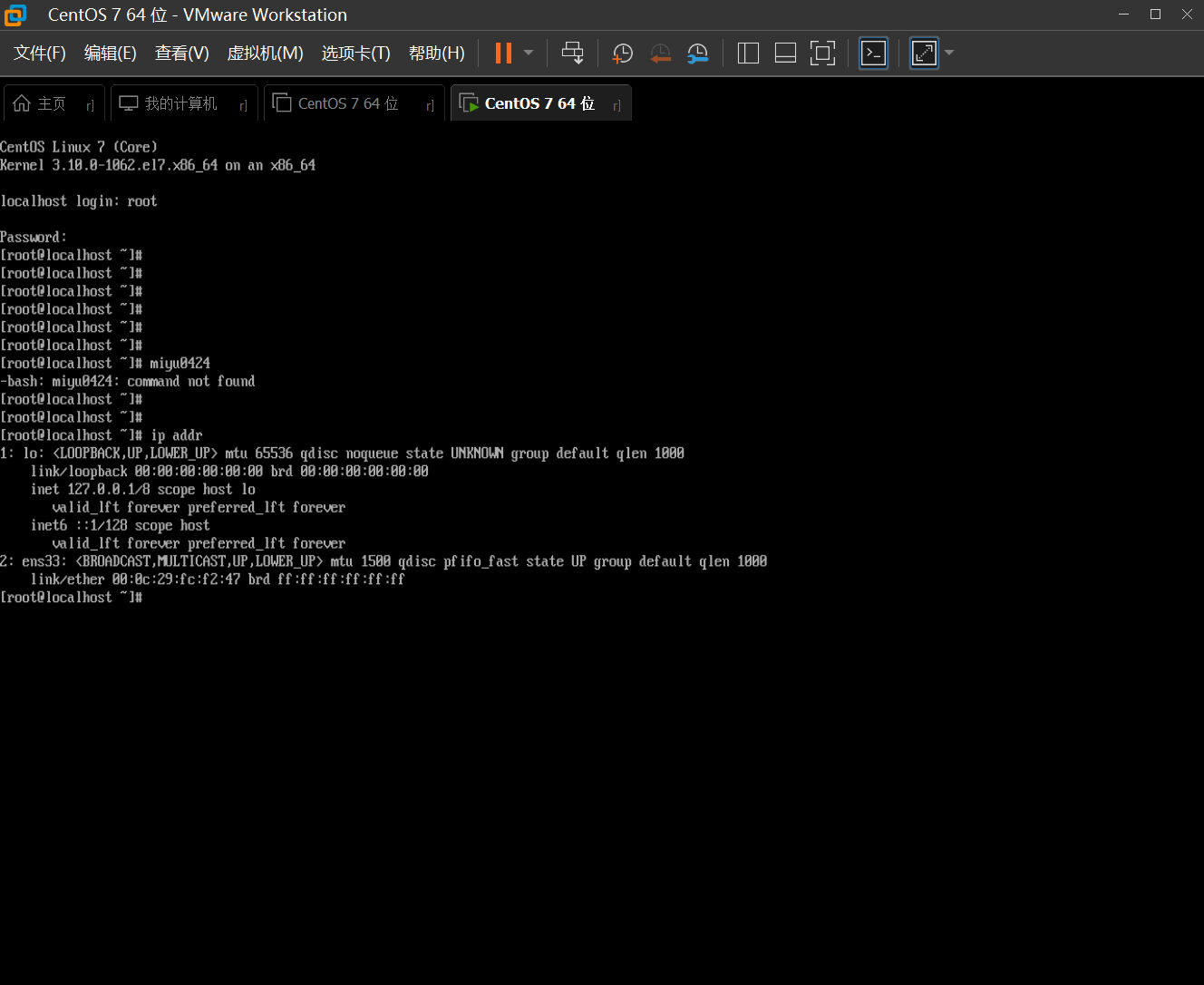This screenshot has height=985, width=1204.
Task: Click the 'miyu0424' typed command
Action: [180, 363]
